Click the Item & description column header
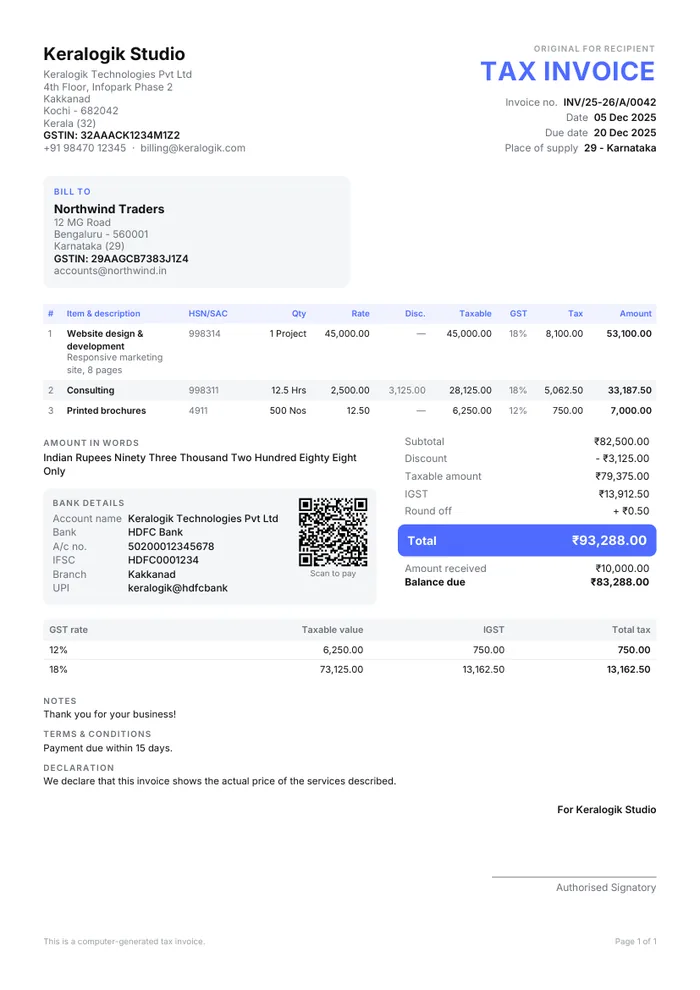The image size is (700, 990). [104, 314]
